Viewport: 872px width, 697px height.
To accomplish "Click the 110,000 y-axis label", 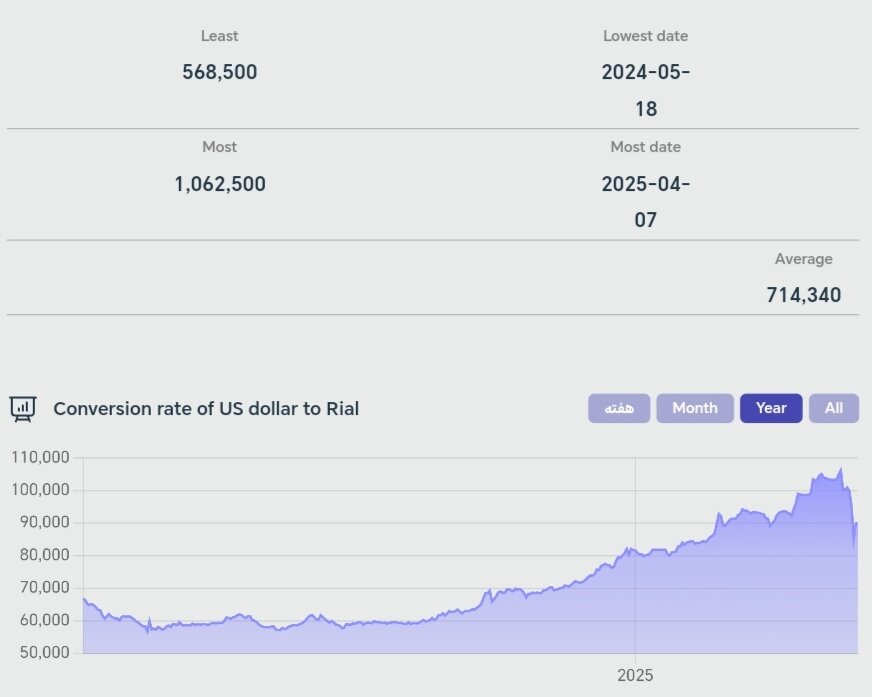I will (x=40, y=457).
